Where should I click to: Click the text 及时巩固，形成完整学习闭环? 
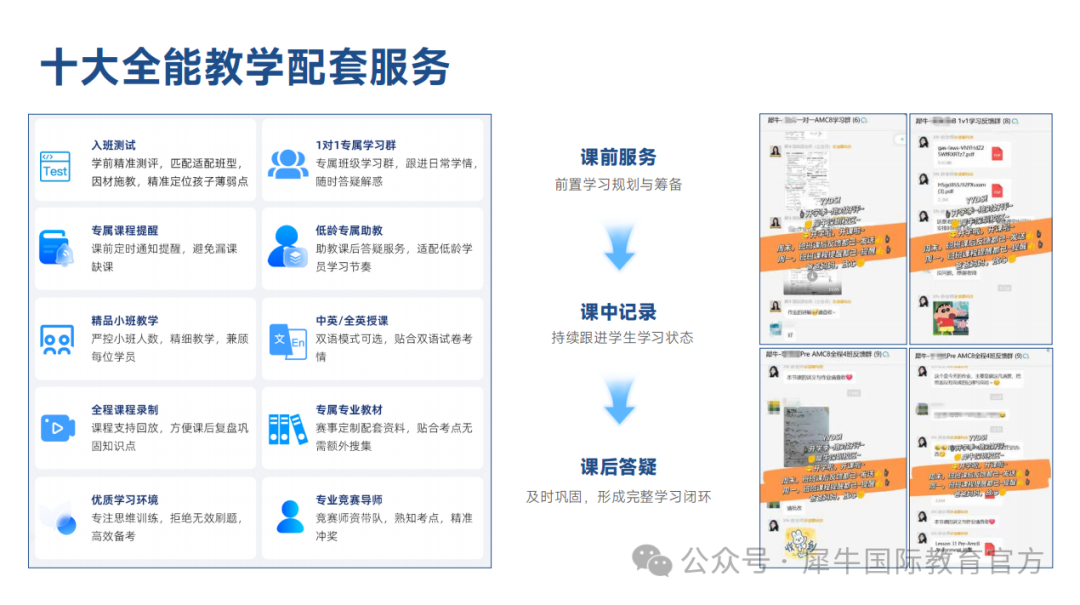click(x=619, y=497)
